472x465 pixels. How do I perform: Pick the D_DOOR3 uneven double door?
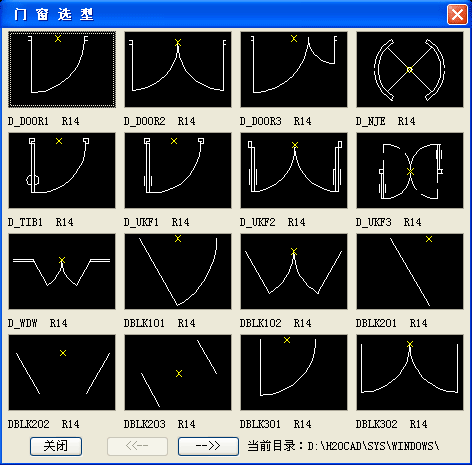pos(294,69)
